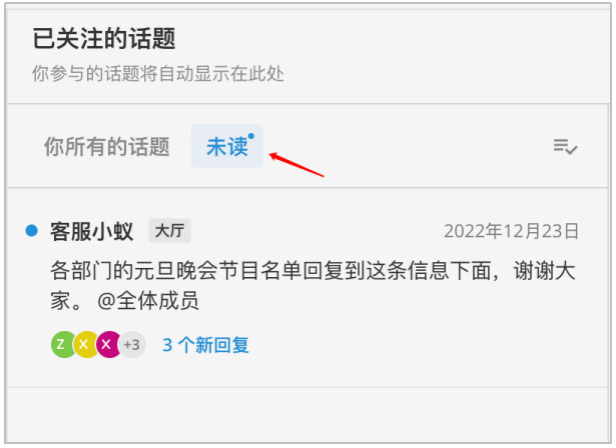Image resolution: width=616 pixels, height=448 pixels.
Task: Click the empty area below the thread
Action: click(307, 415)
